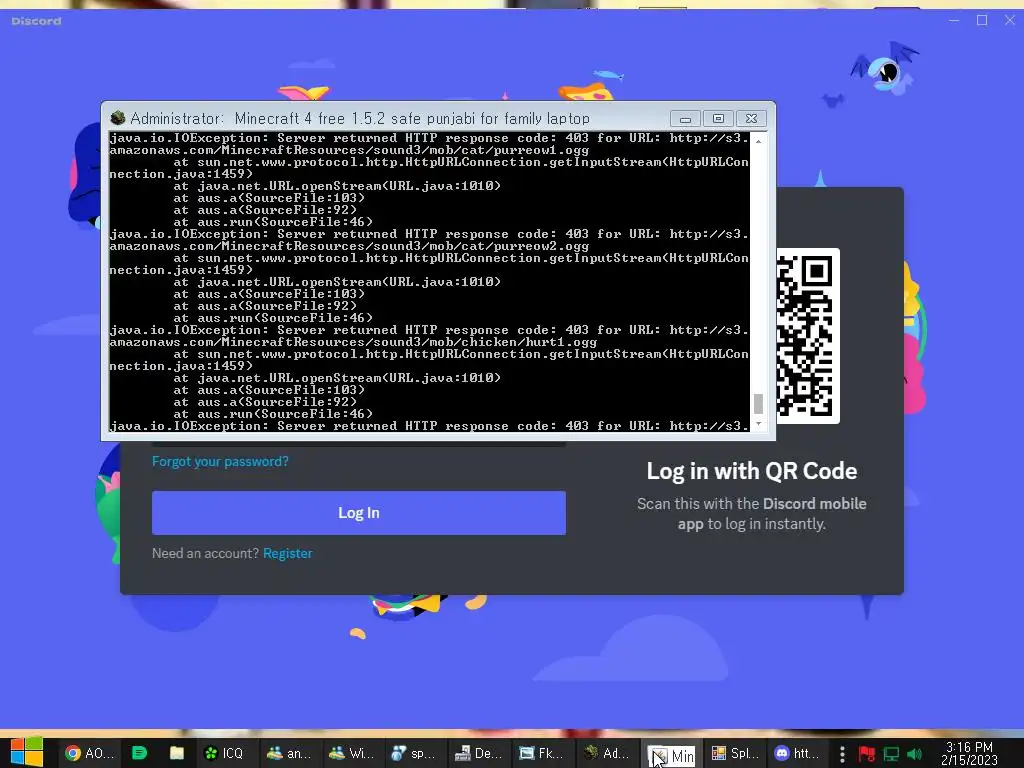Click the Minecraft console title bar text
1024x768 pixels.
(x=360, y=118)
